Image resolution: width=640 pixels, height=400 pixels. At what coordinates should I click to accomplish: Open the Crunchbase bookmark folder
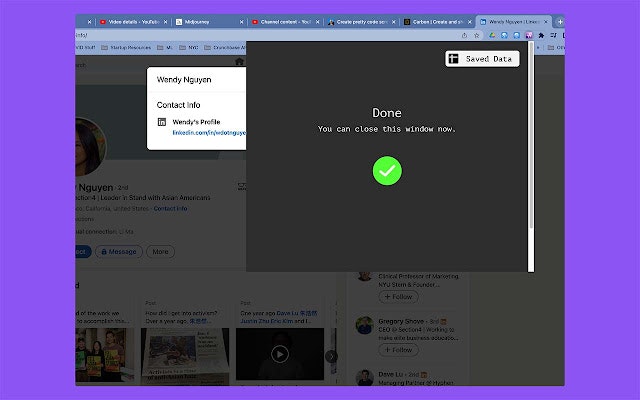pos(224,48)
